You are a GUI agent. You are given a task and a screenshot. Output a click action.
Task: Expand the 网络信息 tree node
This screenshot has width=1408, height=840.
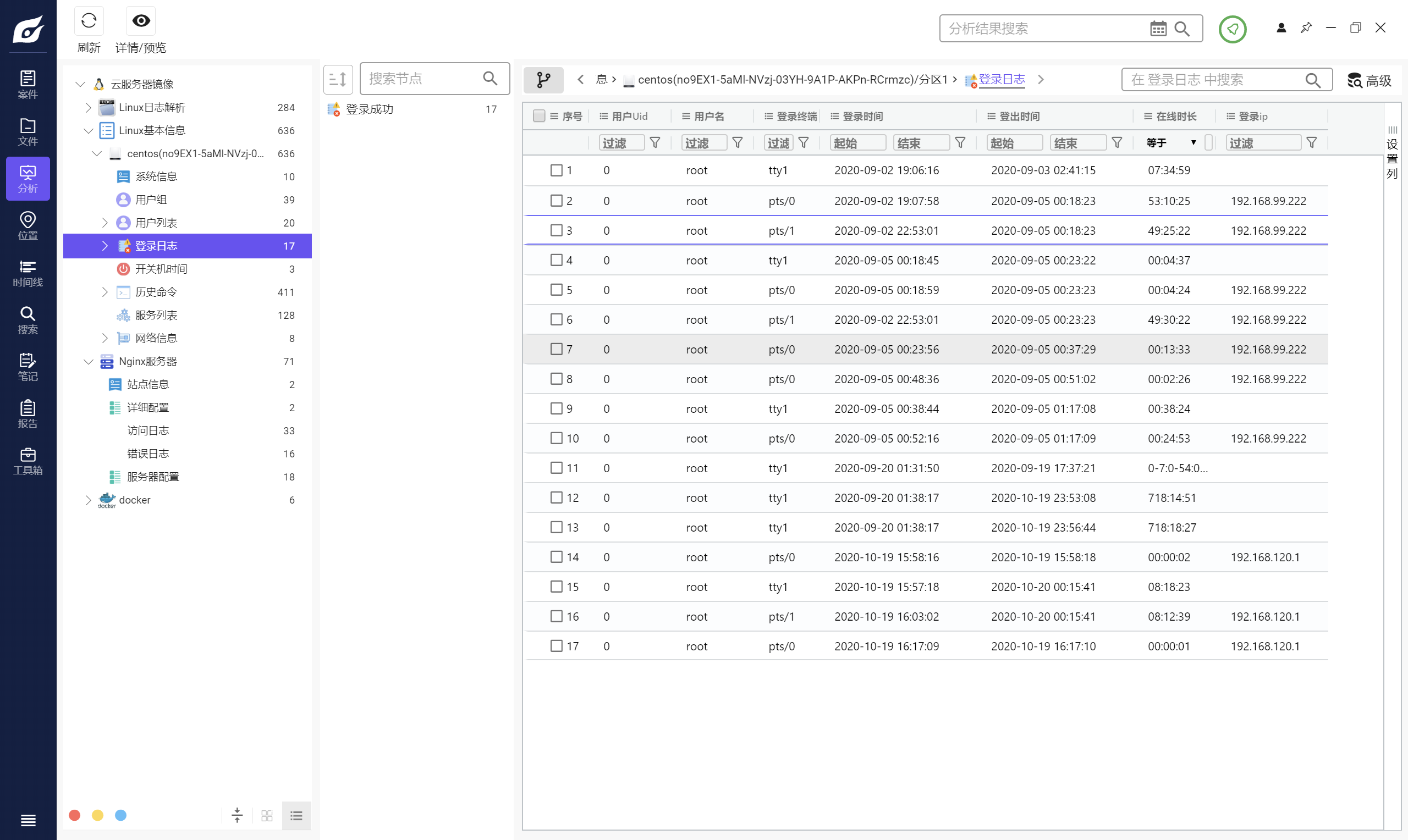(x=105, y=338)
